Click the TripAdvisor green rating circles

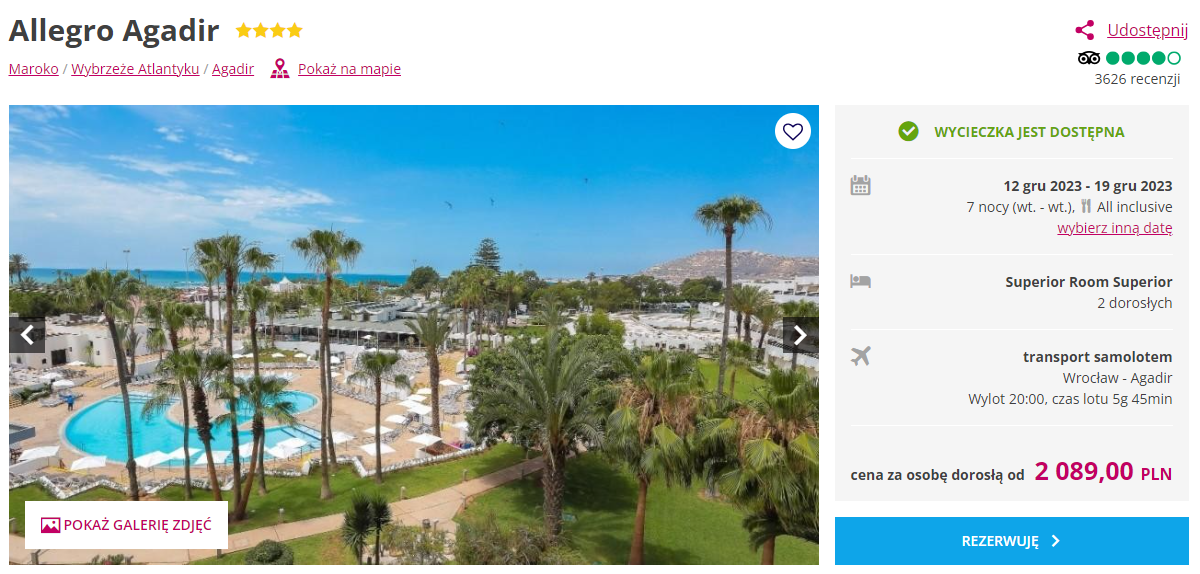click(x=1143, y=58)
